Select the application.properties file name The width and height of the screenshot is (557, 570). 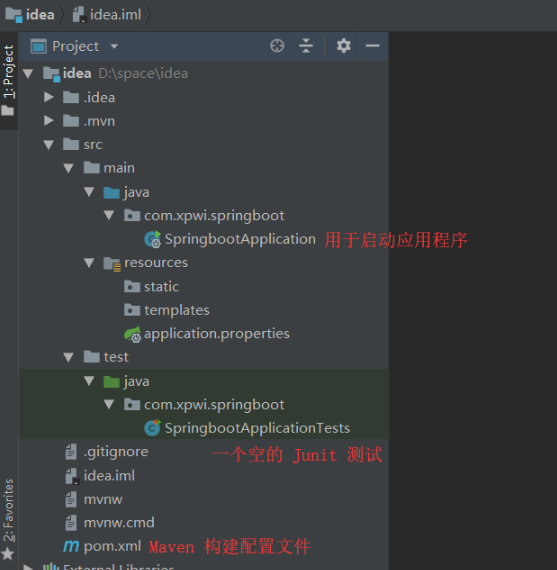point(217,334)
